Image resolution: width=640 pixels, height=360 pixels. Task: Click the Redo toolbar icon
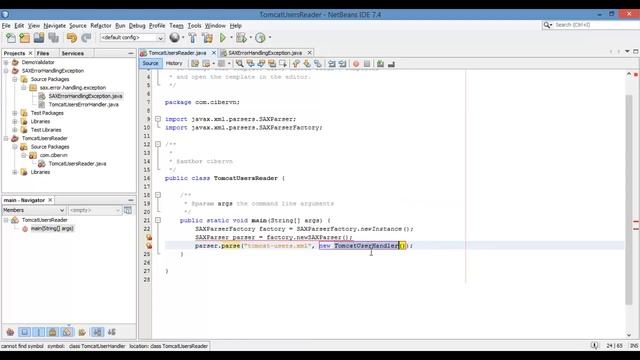[86, 38]
